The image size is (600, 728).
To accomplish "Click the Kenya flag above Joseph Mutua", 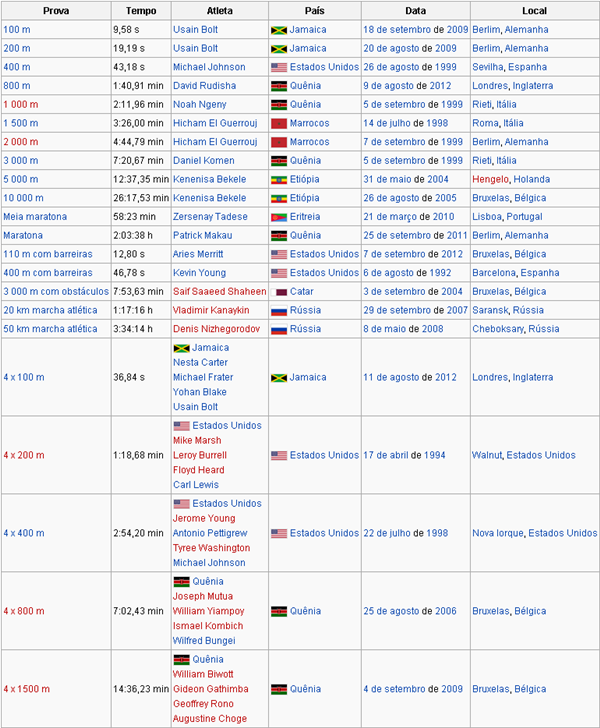I will click(181, 582).
